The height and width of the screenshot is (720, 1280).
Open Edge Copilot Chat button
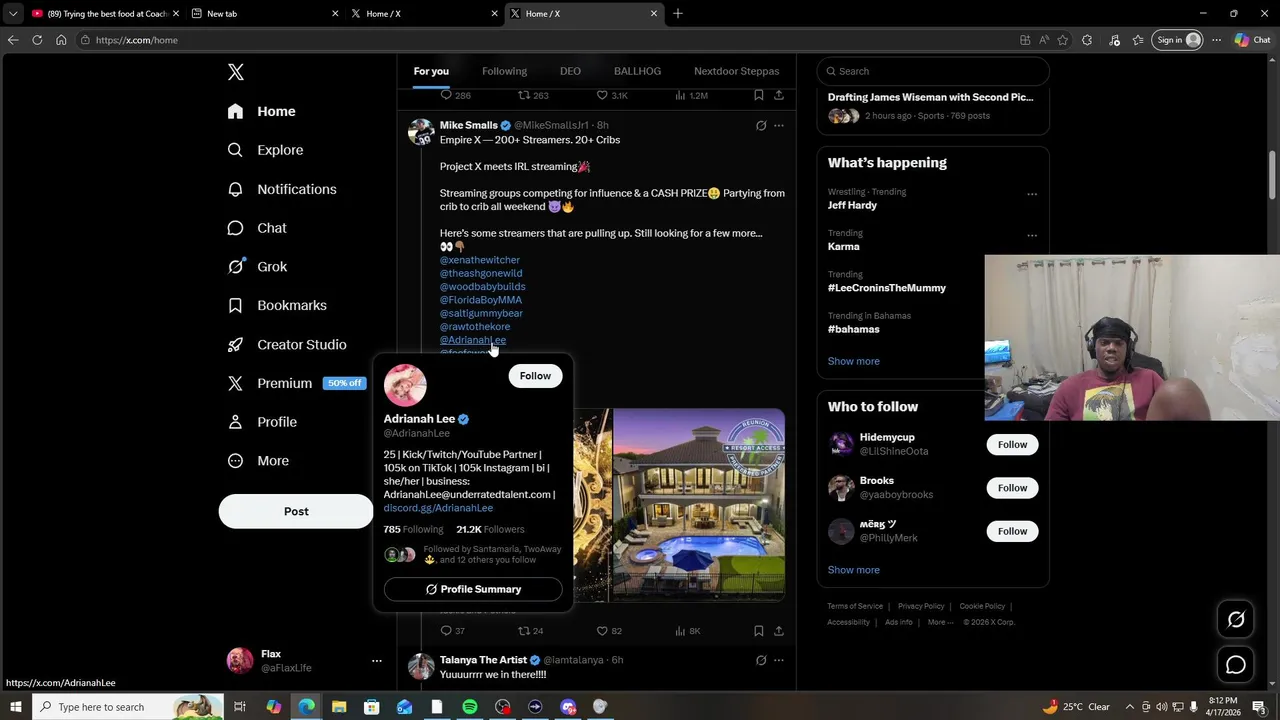(x=1252, y=40)
